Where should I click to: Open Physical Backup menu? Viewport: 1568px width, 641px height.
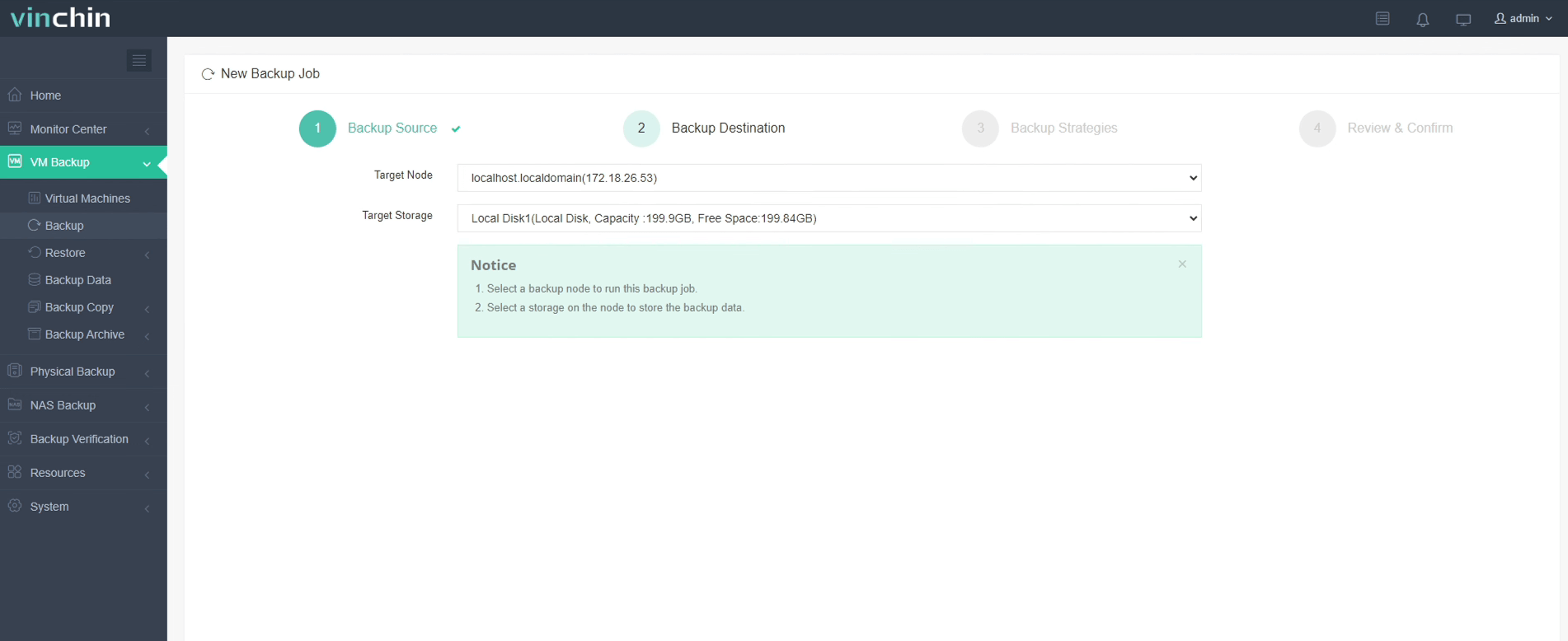click(83, 372)
